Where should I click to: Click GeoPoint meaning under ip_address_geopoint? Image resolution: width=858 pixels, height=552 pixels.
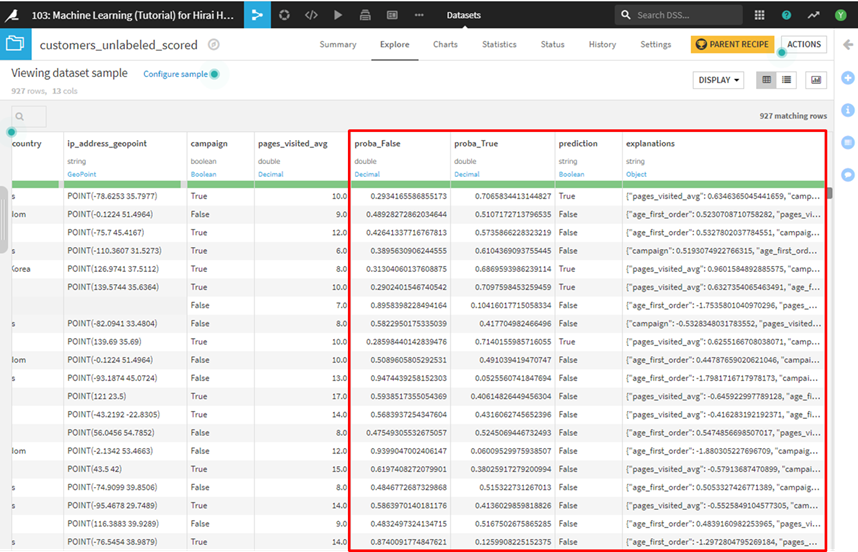[x=82, y=174]
